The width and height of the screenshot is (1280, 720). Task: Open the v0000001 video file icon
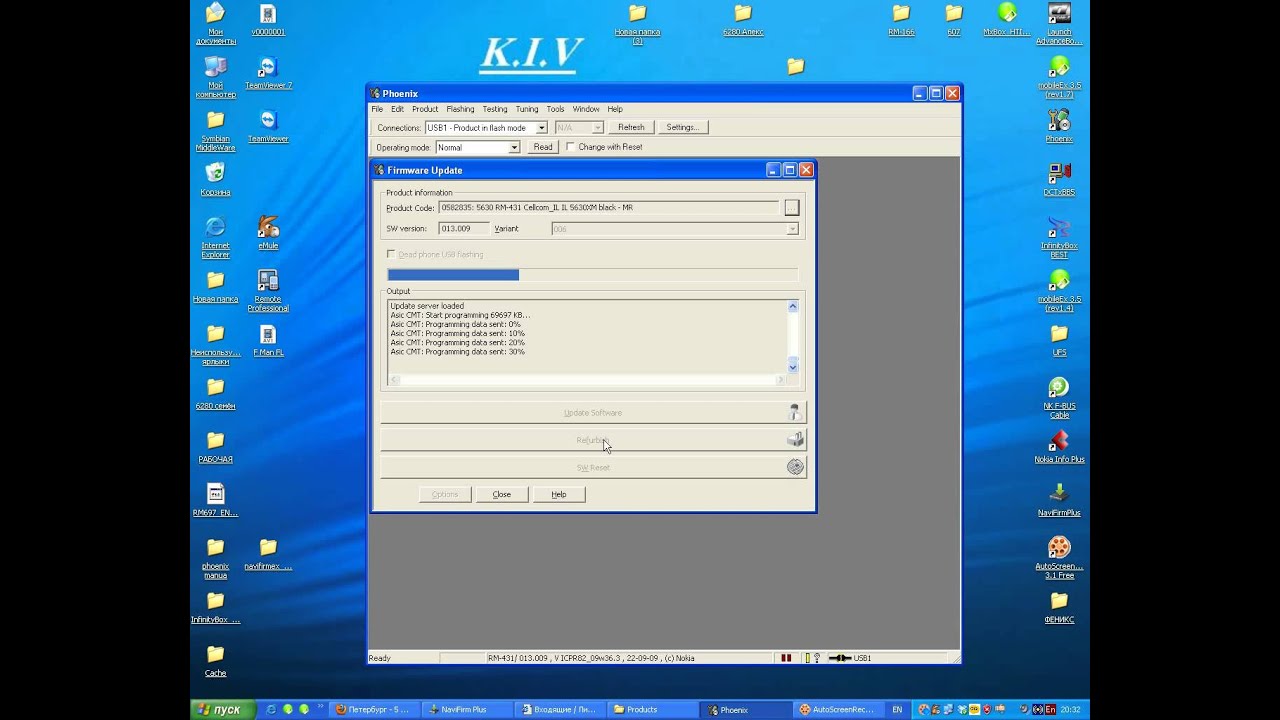pyautogui.click(x=268, y=19)
